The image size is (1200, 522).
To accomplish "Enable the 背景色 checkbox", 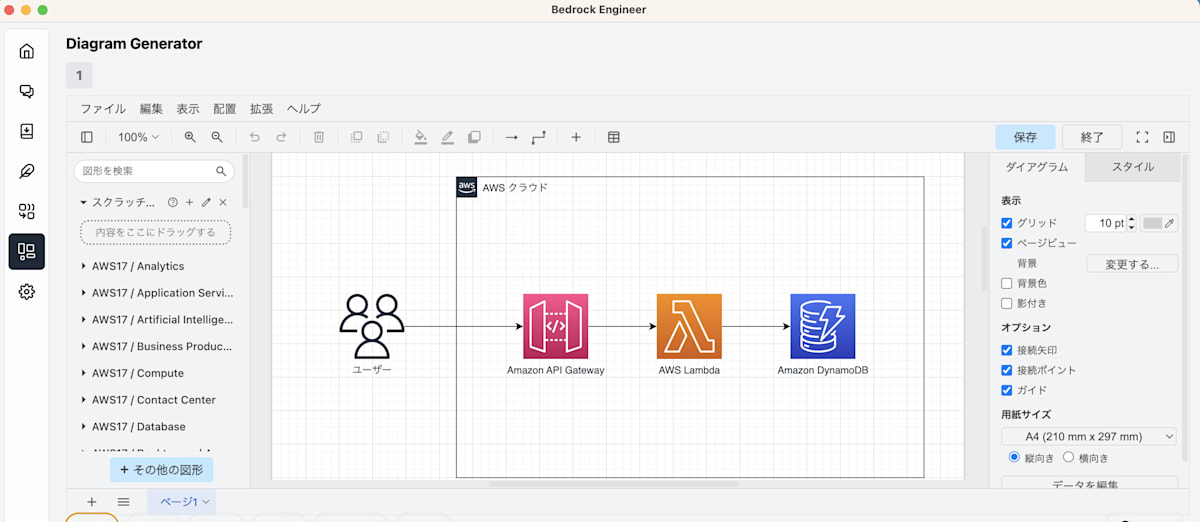I will pyautogui.click(x=1007, y=283).
